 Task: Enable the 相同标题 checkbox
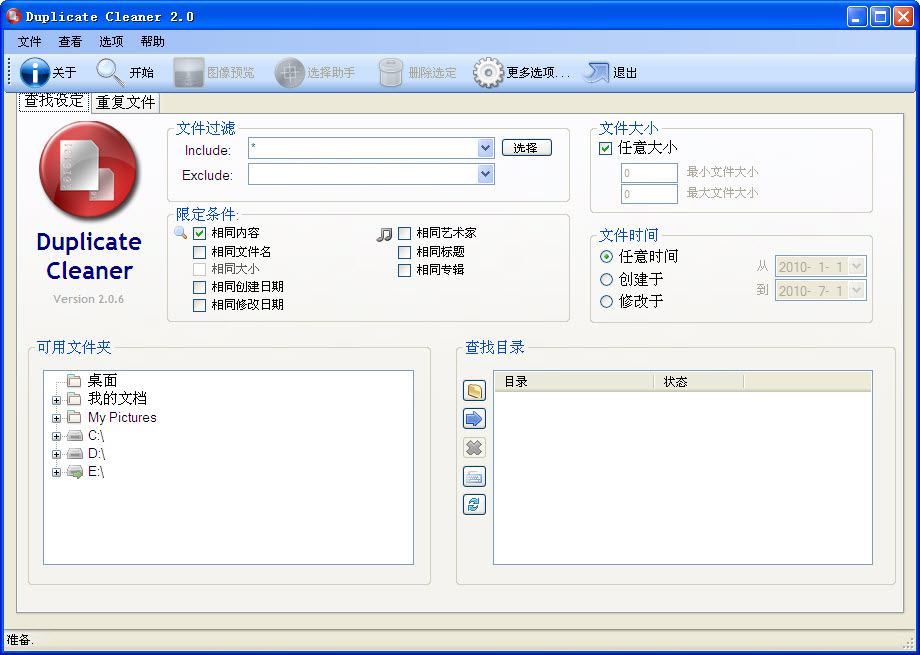pyautogui.click(x=404, y=252)
